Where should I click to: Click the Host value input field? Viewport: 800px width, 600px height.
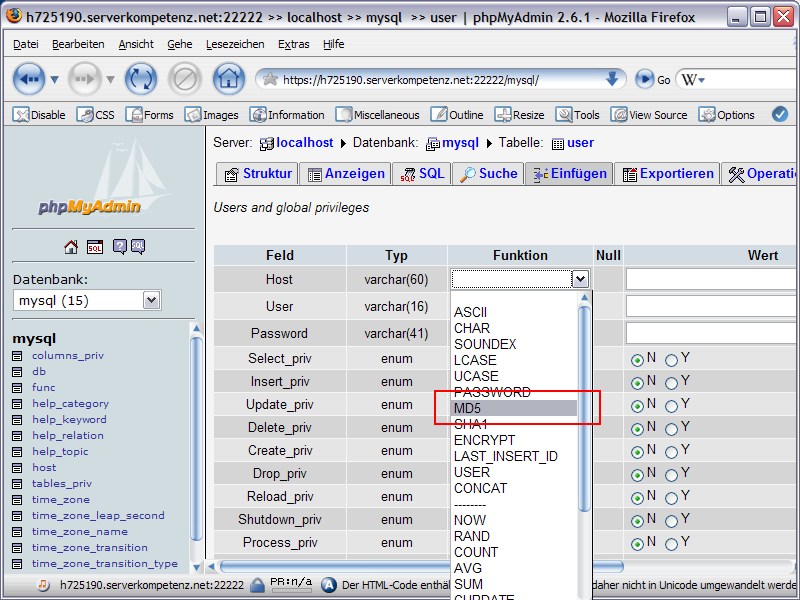coord(713,279)
